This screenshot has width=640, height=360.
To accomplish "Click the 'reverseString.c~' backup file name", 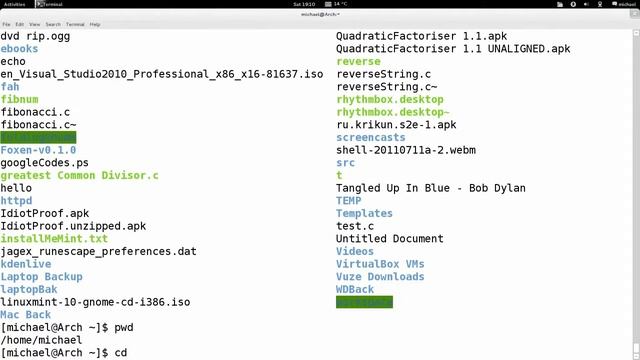I will click(387, 87).
